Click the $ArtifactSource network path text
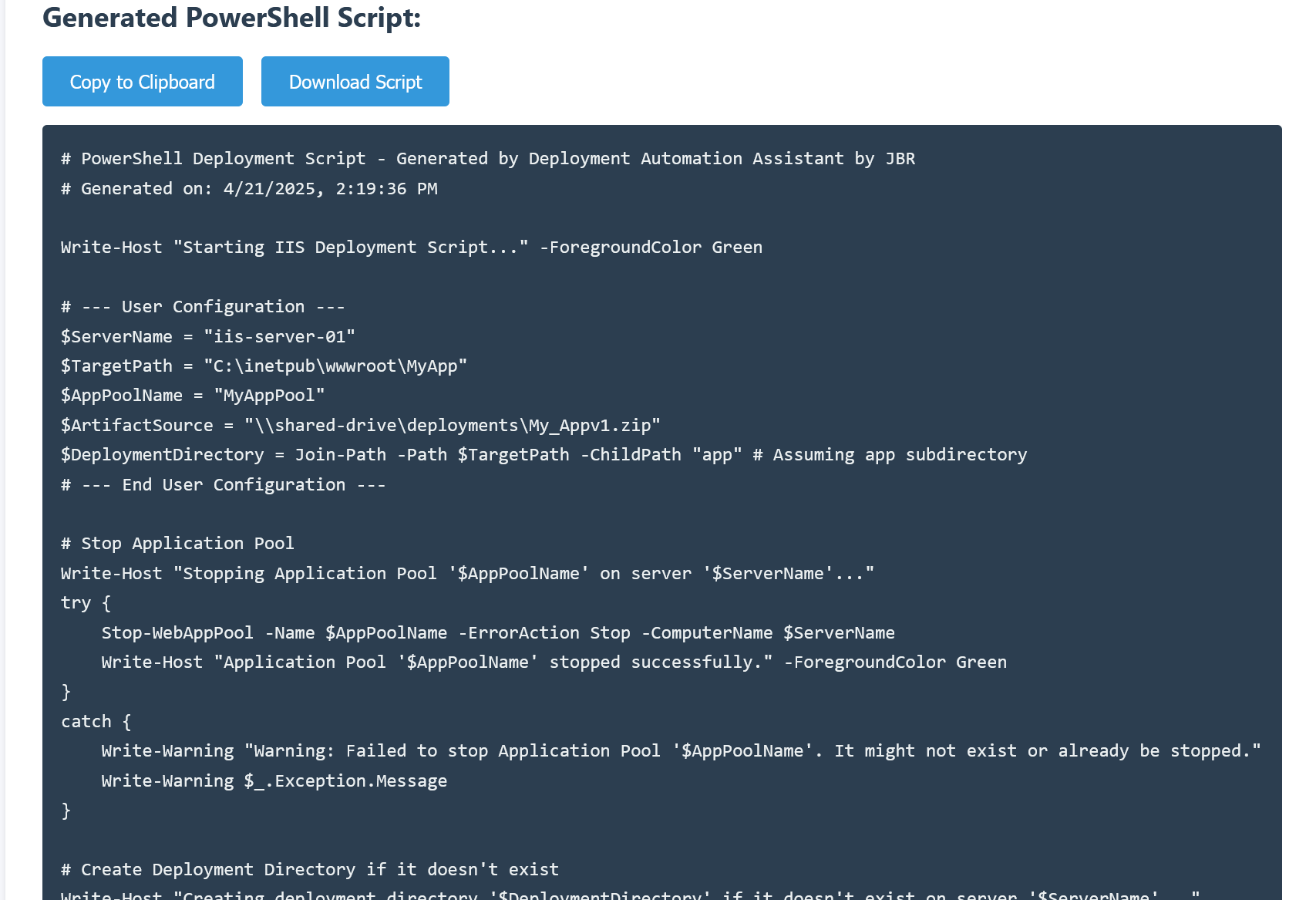 click(452, 425)
